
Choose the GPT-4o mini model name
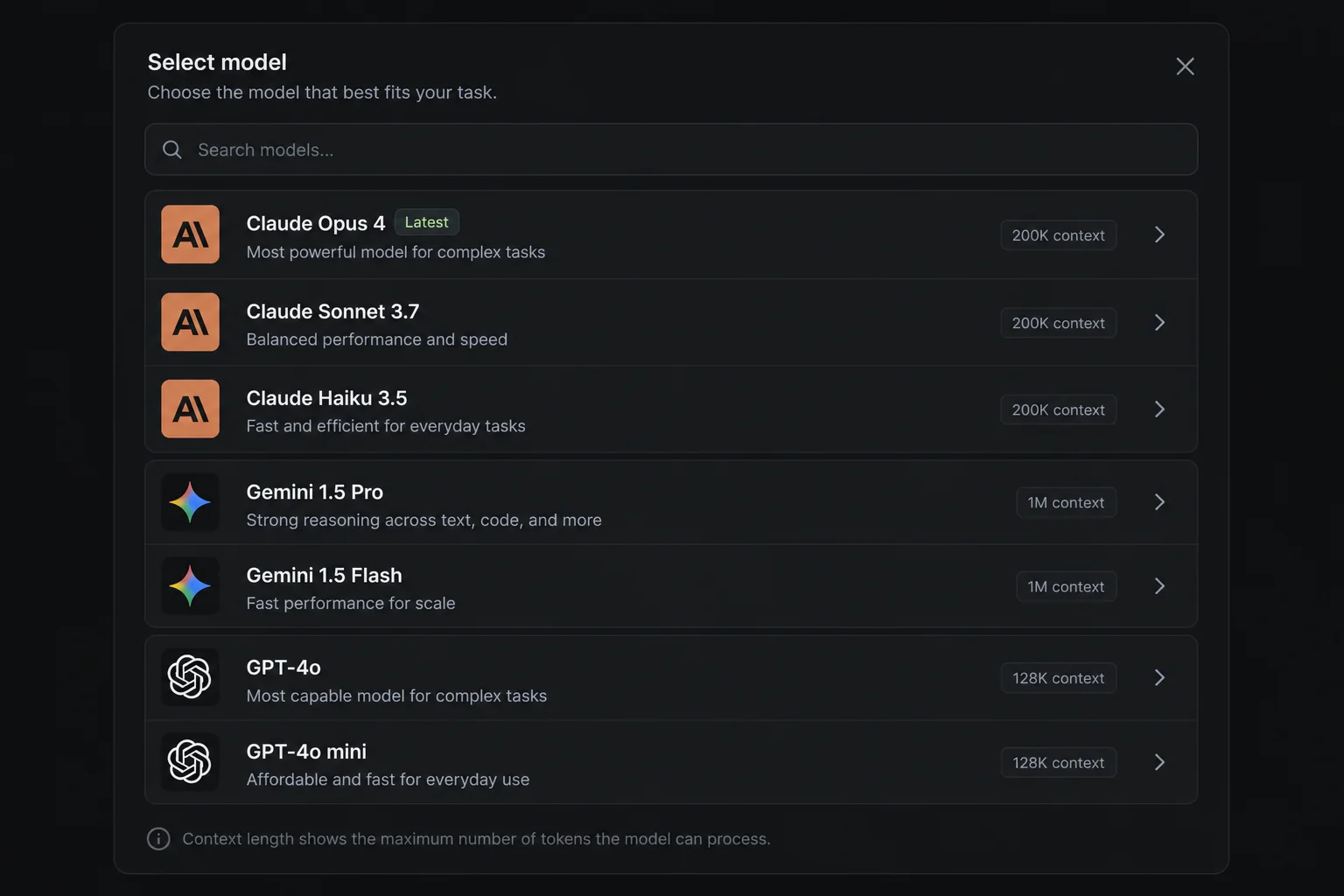pyautogui.click(x=306, y=751)
